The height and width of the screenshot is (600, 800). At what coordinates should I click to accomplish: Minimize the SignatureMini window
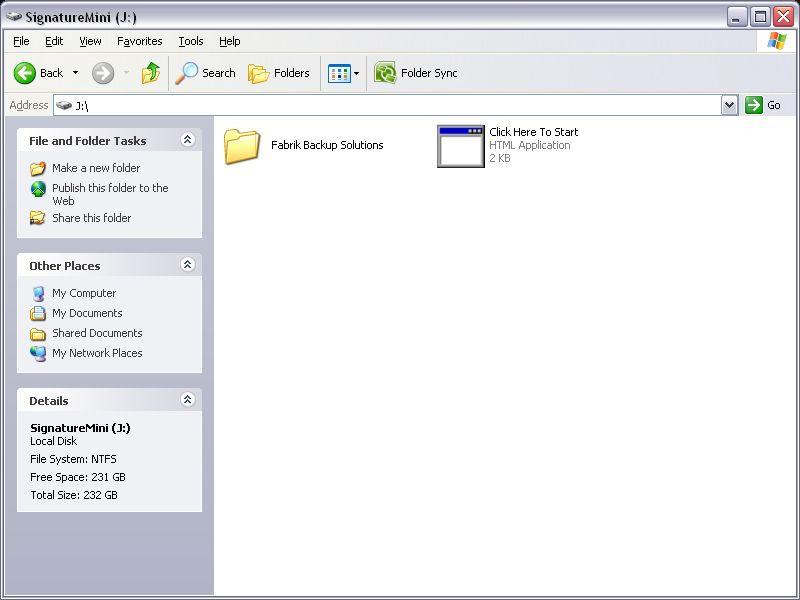pyautogui.click(x=736, y=17)
